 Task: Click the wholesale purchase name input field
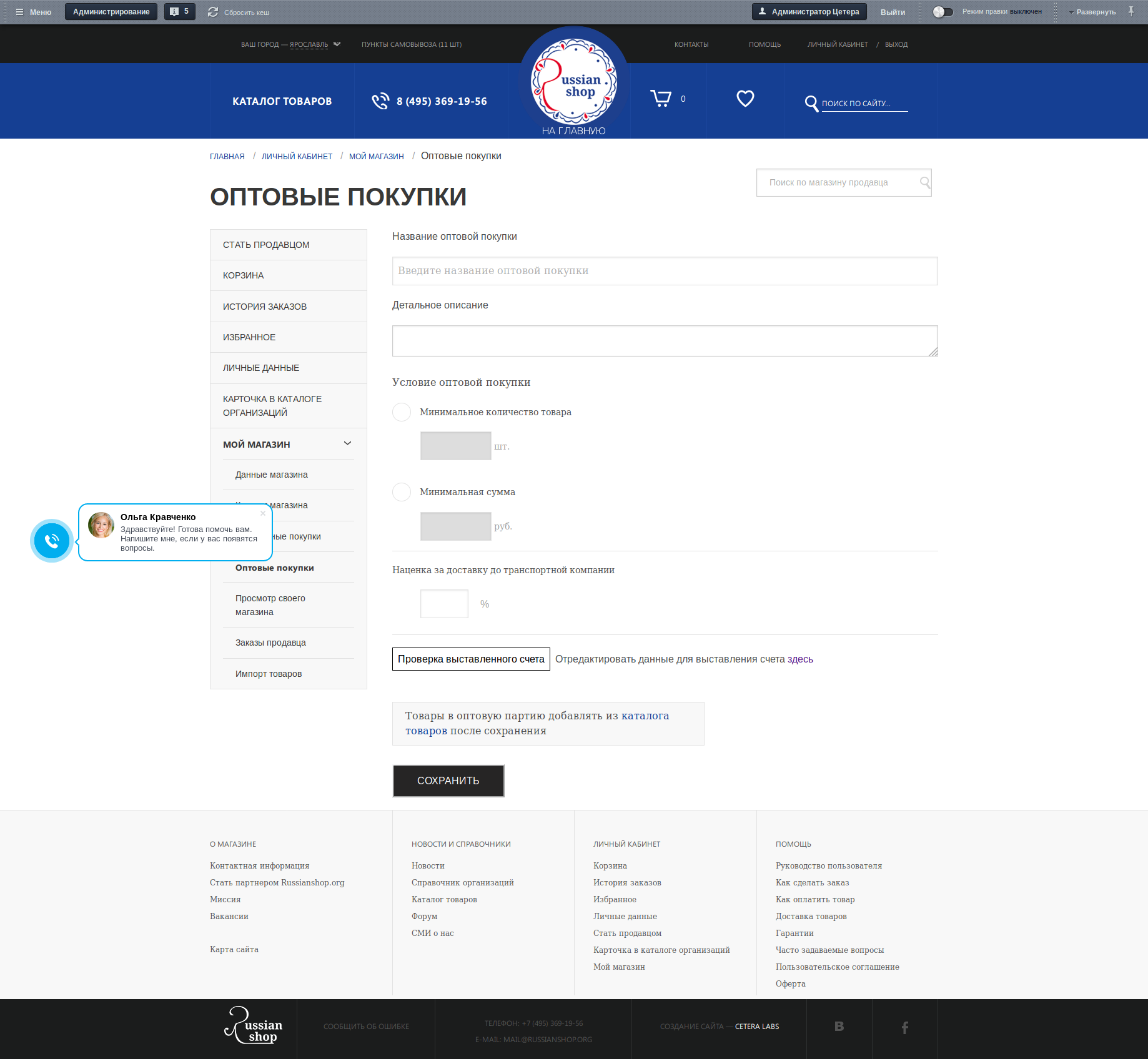pos(665,271)
